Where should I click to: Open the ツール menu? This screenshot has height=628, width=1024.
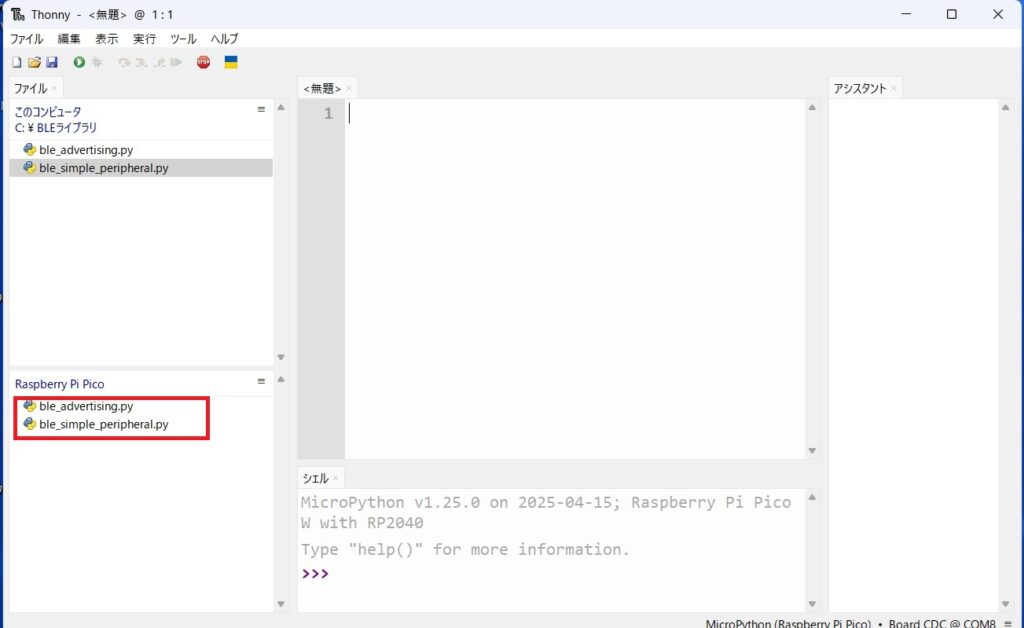click(x=183, y=39)
